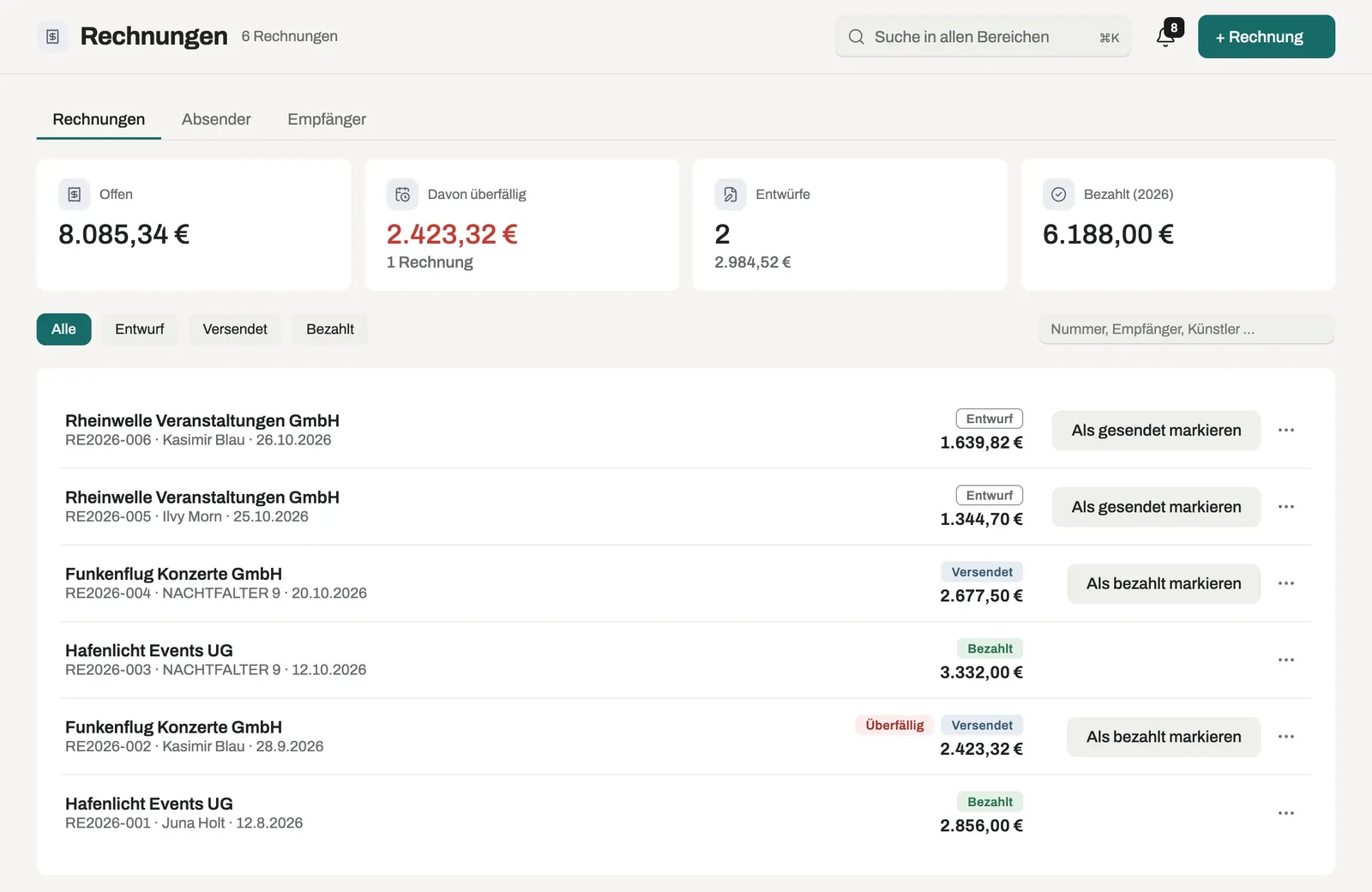Click the open total 8.085,34 €
1372x892 pixels.
click(123, 234)
